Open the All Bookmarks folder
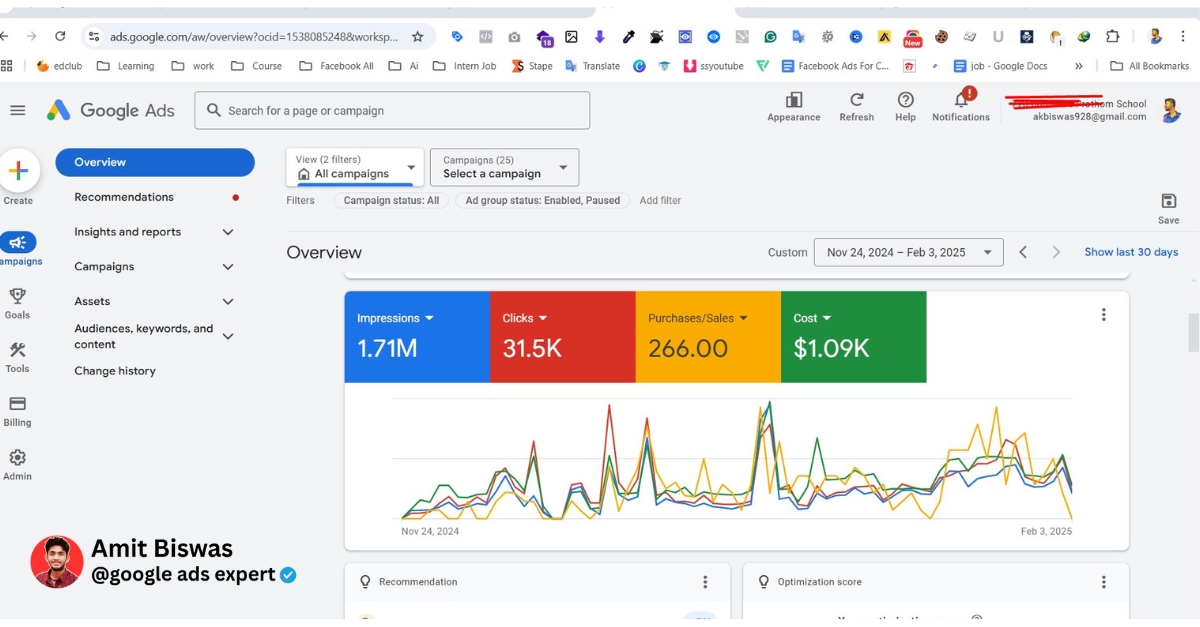This screenshot has height=627, width=1200. 1150,66
